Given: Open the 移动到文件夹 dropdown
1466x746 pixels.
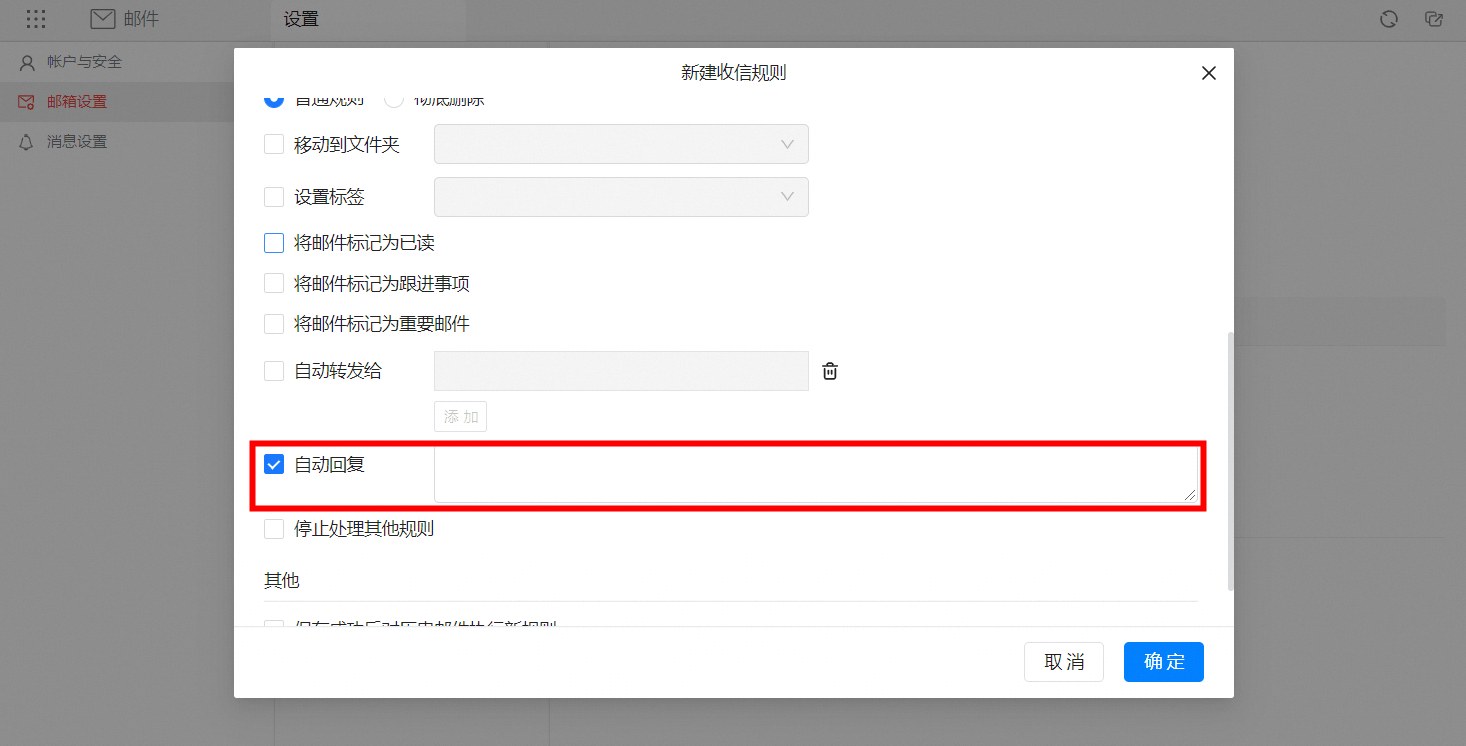Looking at the screenshot, I should tap(621, 144).
